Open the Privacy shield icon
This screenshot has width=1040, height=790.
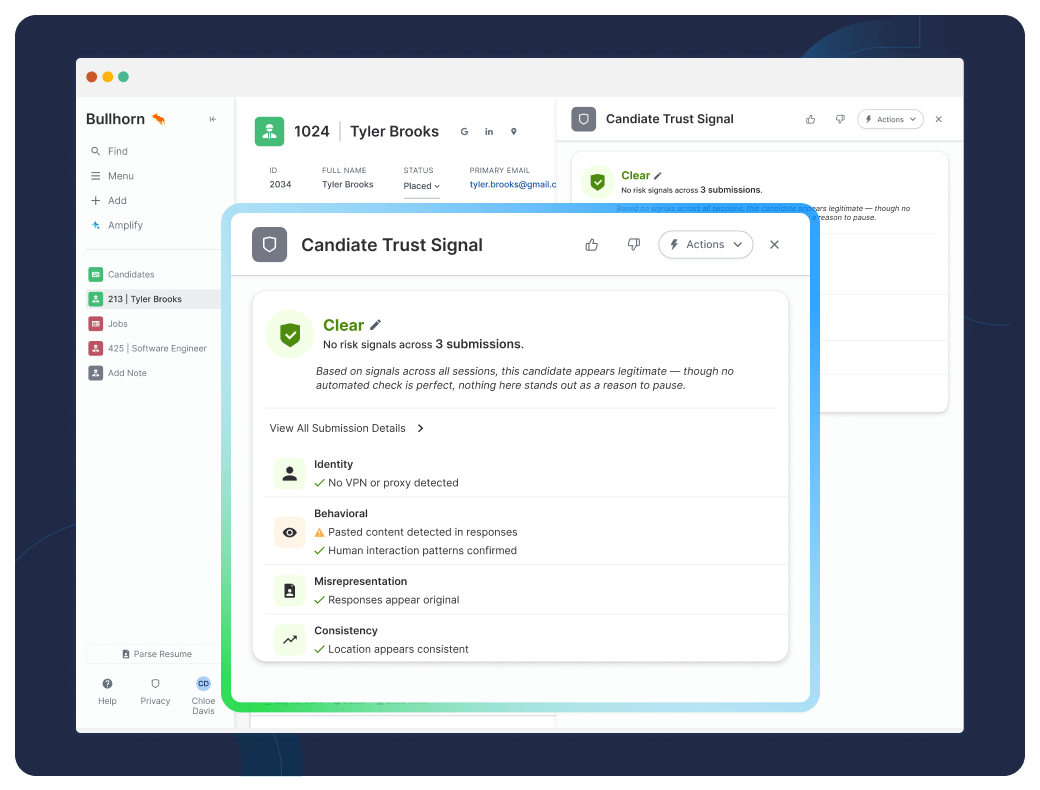pos(155,684)
